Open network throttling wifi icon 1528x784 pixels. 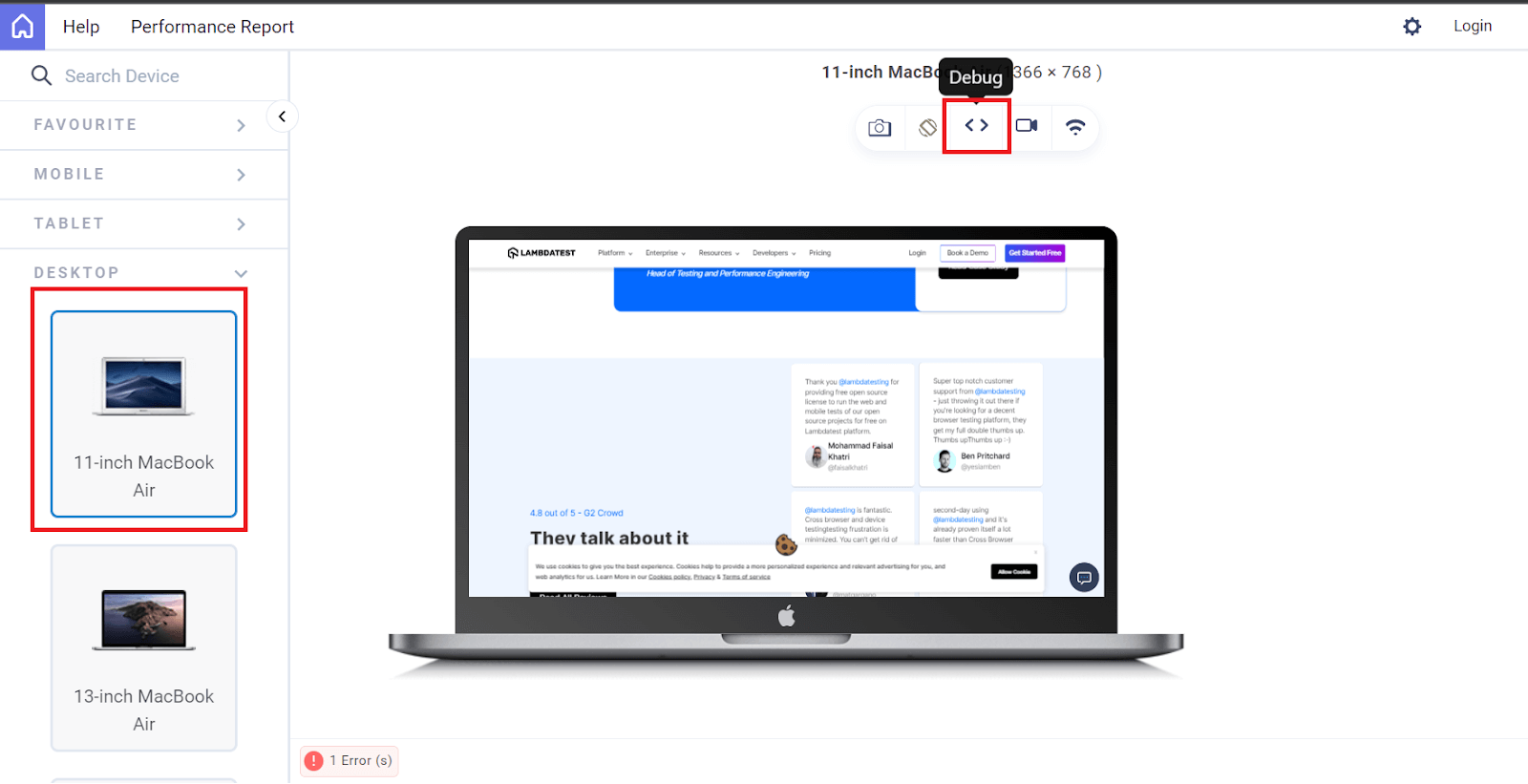pos(1075,127)
